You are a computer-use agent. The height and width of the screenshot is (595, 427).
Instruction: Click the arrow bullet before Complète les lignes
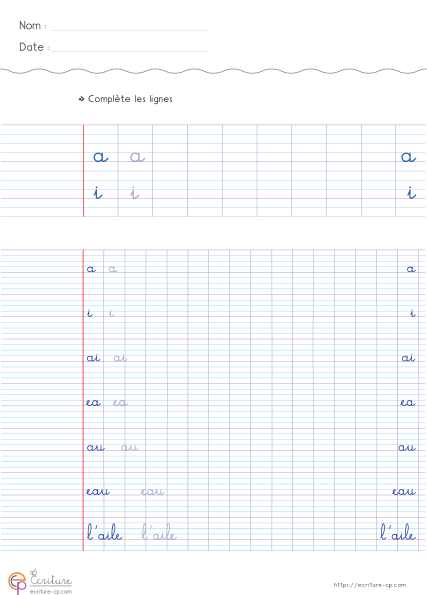(x=81, y=99)
